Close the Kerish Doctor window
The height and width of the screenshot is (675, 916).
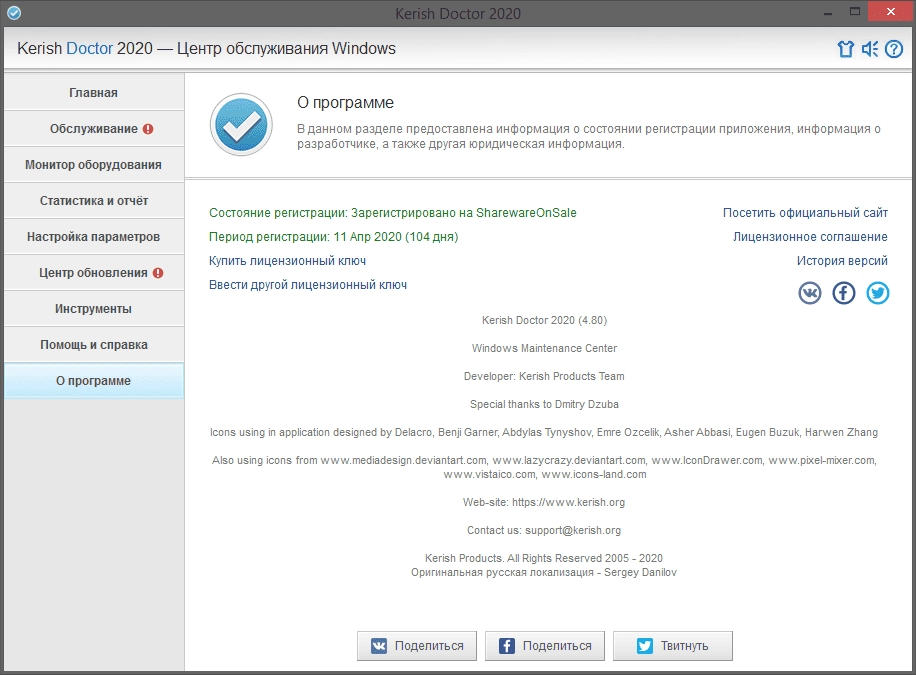[890, 12]
